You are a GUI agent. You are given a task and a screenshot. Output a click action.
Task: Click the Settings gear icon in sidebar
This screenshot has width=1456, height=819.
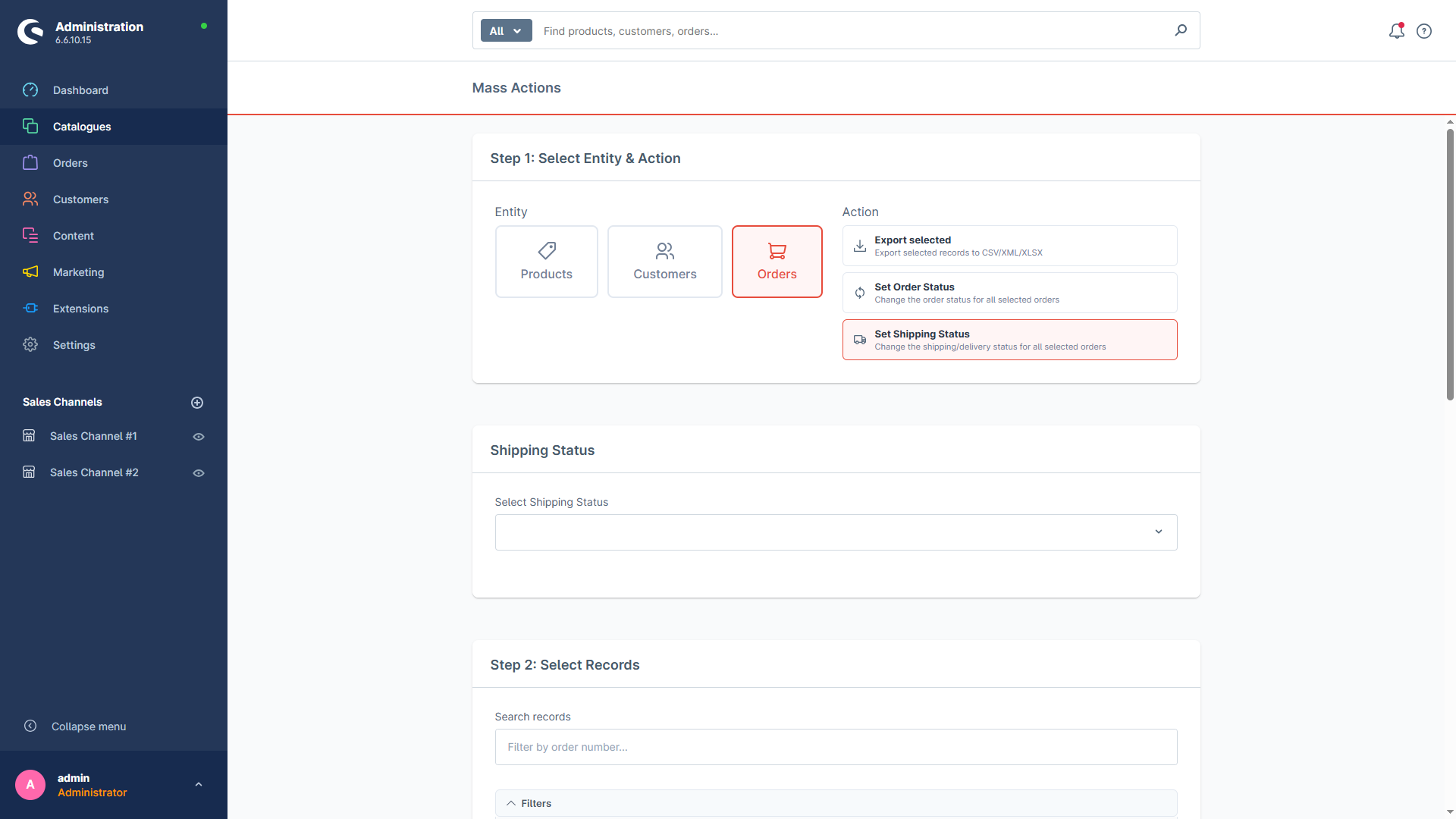point(30,345)
